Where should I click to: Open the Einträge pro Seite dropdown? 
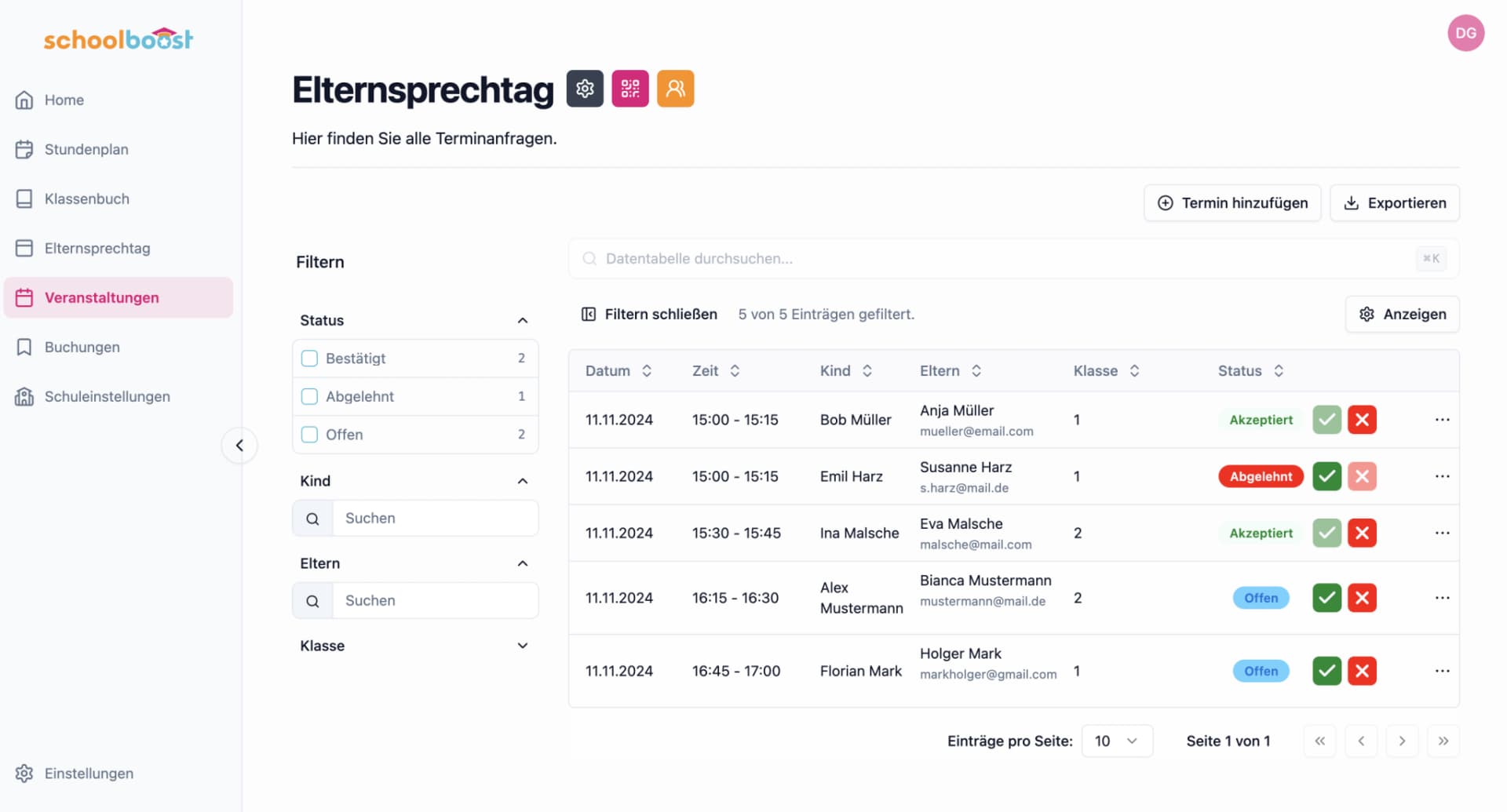(1117, 740)
